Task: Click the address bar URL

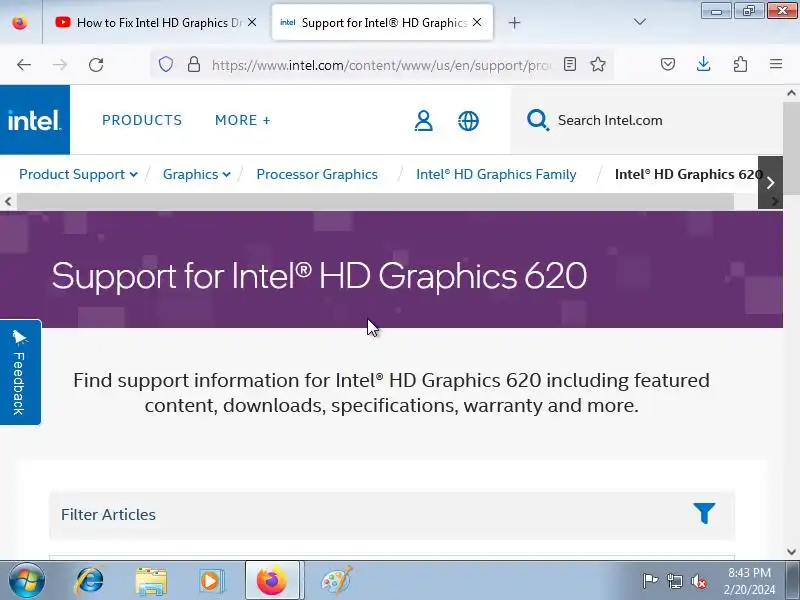Action: [382, 65]
